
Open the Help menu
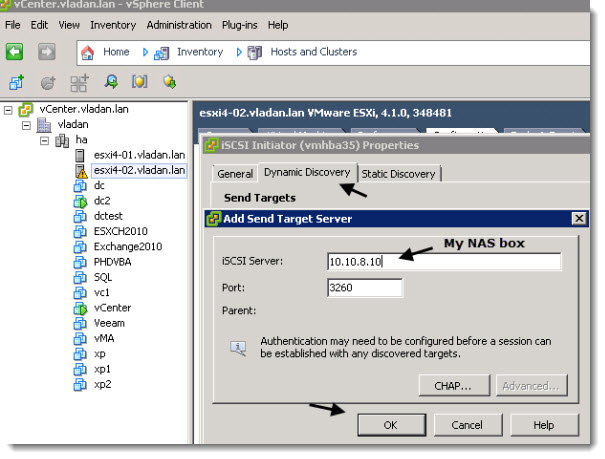(278, 25)
